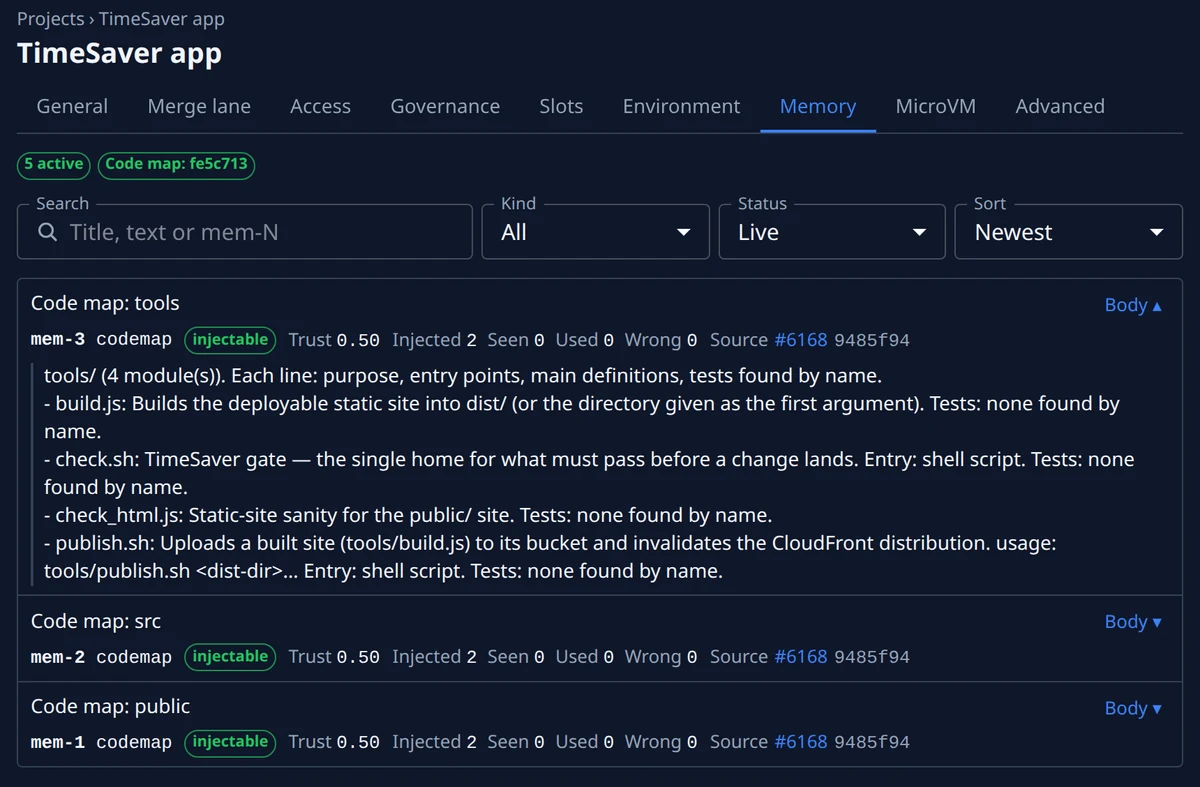Expand the Body of Code map: public
This screenshot has height=787, width=1200.
click(1133, 708)
